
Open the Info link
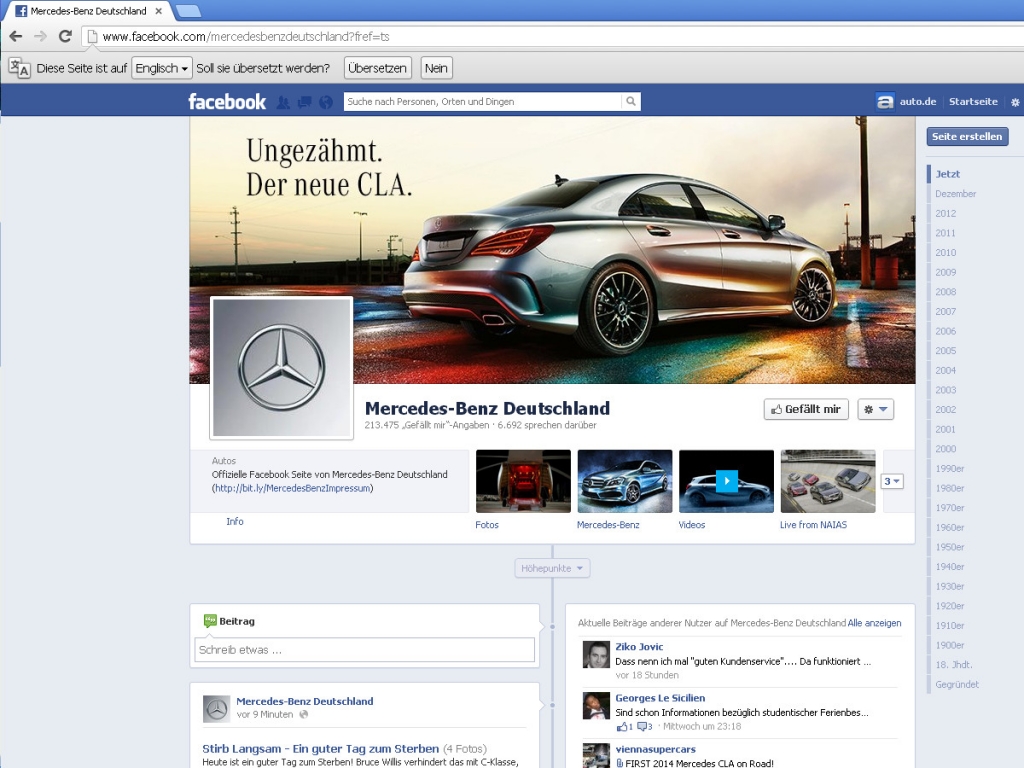[x=234, y=521]
